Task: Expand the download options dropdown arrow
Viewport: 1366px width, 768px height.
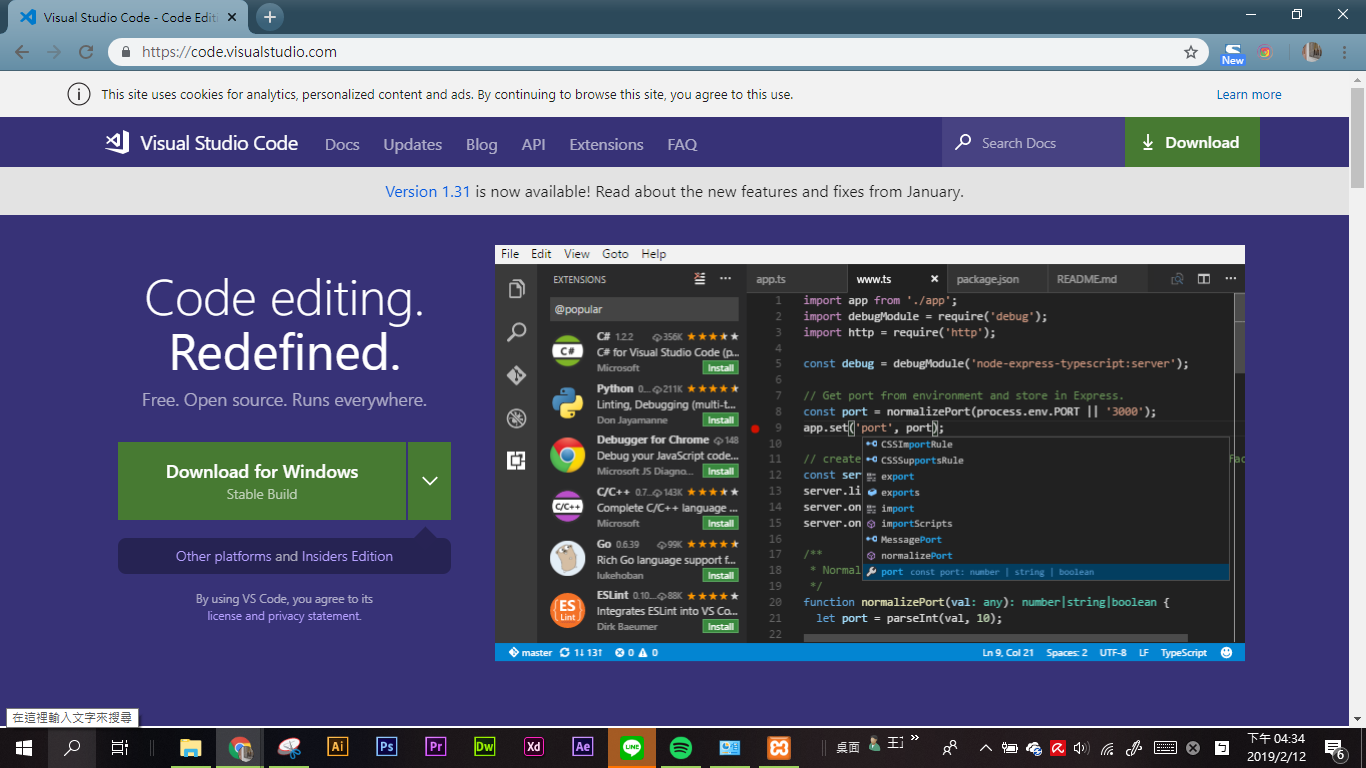Action: (x=430, y=481)
